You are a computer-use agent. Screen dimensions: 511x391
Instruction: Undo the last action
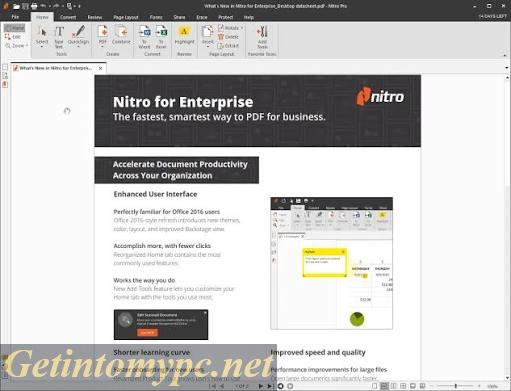click(x=43, y=6)
